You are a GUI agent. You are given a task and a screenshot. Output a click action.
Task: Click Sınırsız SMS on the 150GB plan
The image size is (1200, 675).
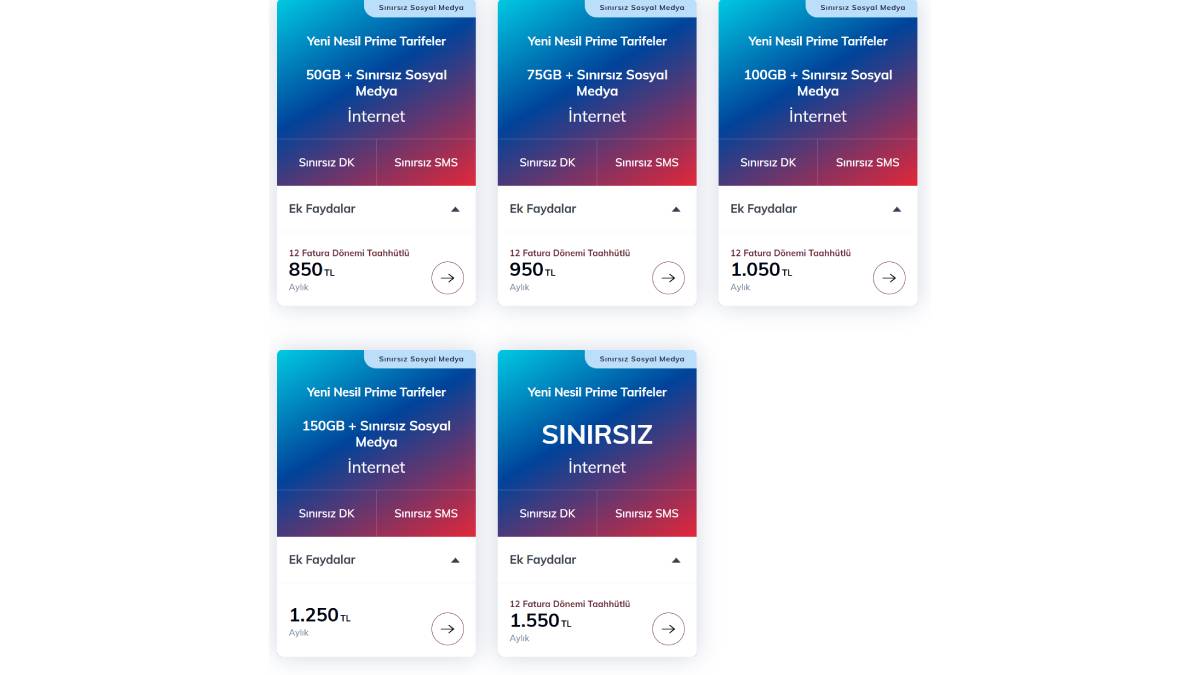tap(425, 513)
